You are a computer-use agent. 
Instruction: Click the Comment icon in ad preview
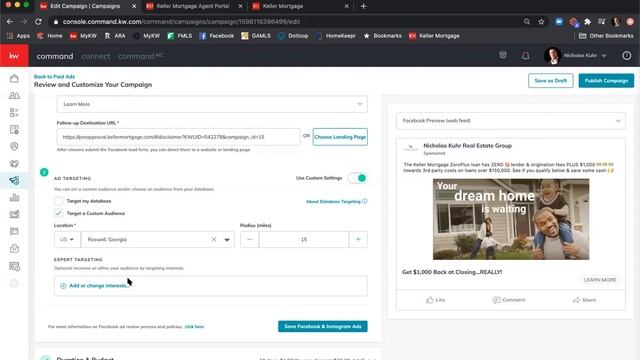497,300
